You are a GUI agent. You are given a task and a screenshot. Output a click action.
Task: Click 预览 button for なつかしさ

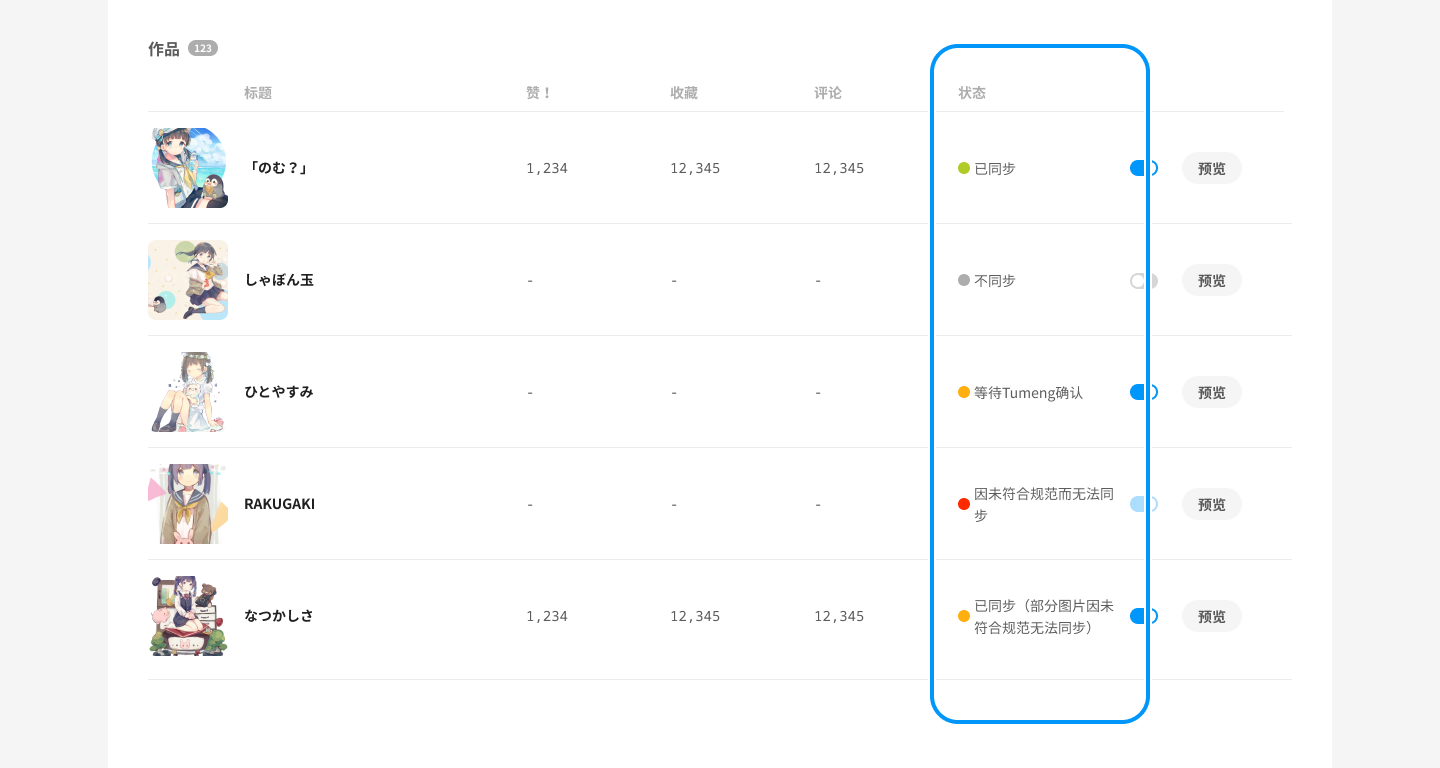click(x=1211, y=616)
